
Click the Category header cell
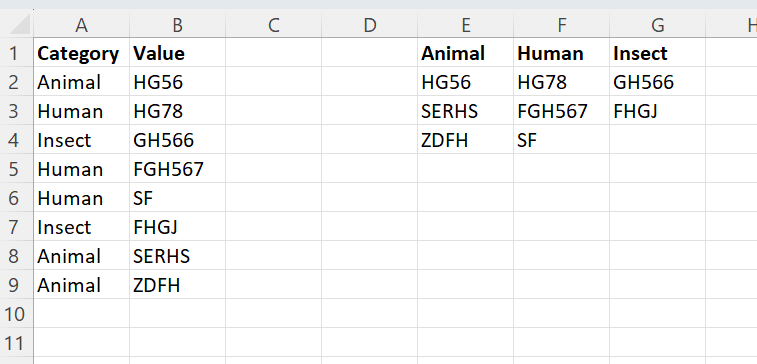(81, 53)
